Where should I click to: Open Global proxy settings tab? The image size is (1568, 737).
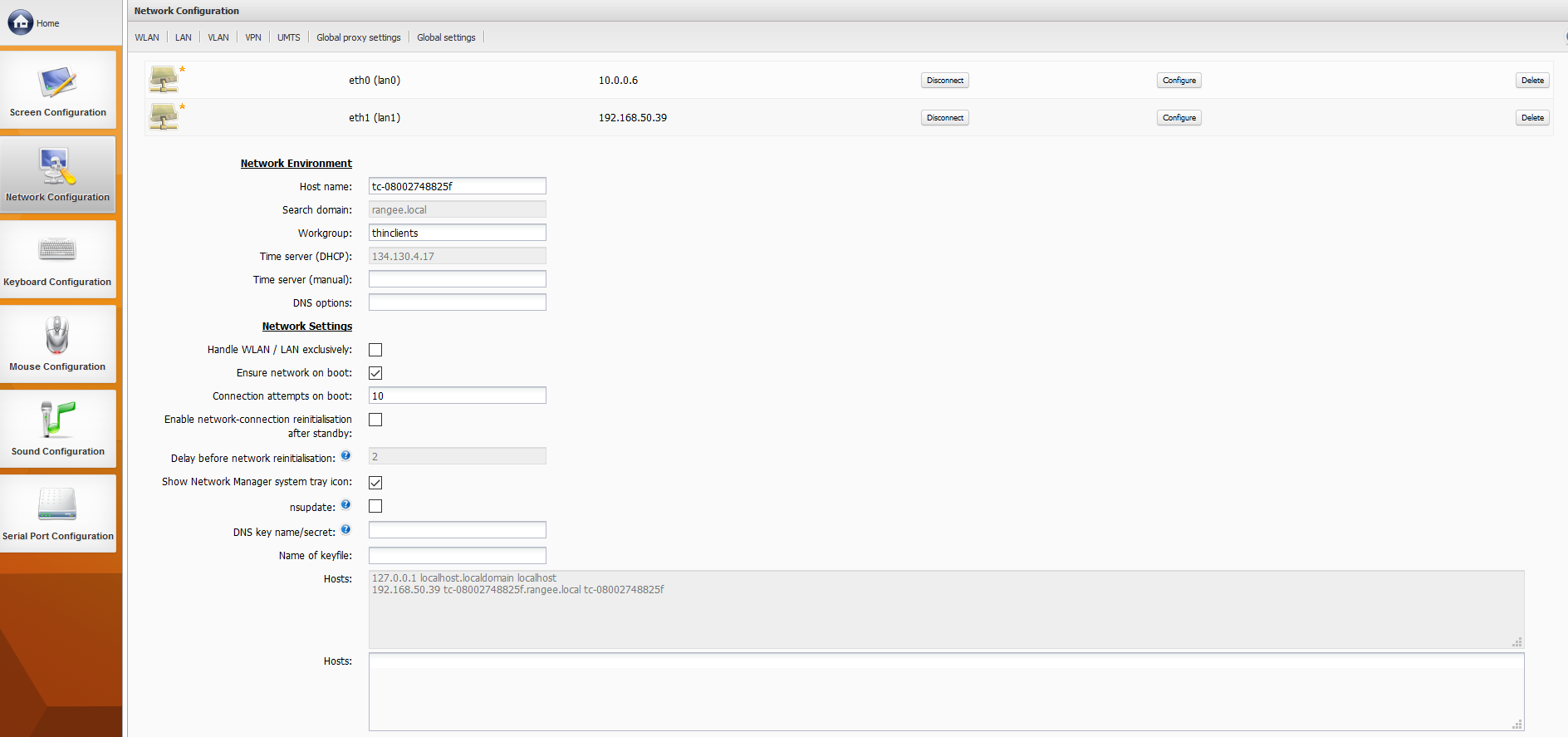pos(358,37)
